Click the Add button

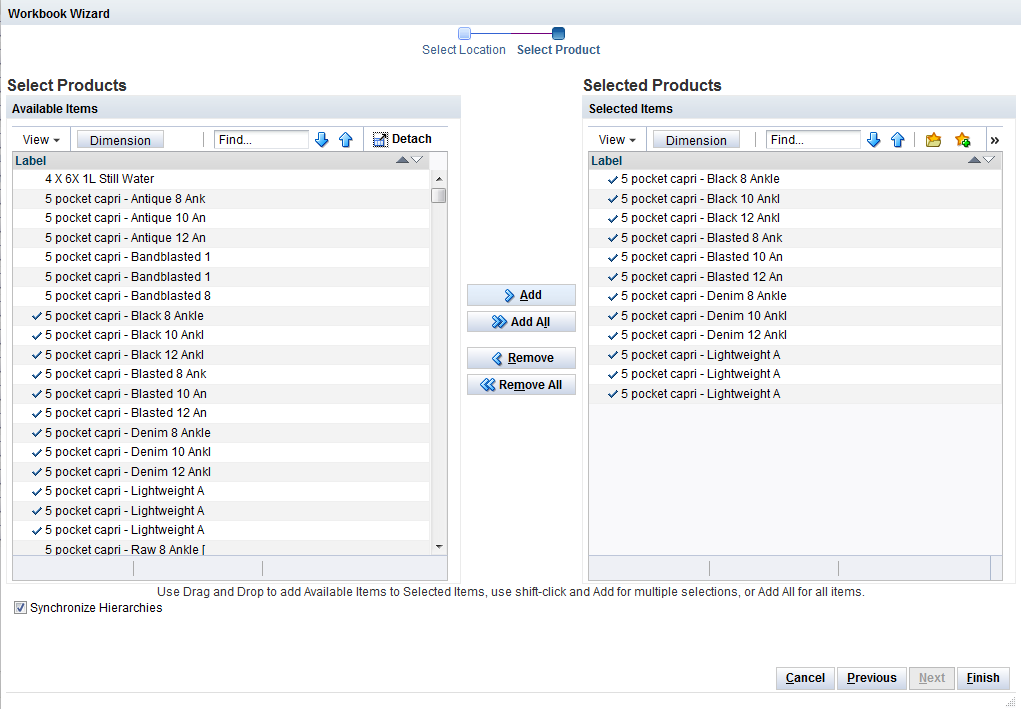point(521,295)
